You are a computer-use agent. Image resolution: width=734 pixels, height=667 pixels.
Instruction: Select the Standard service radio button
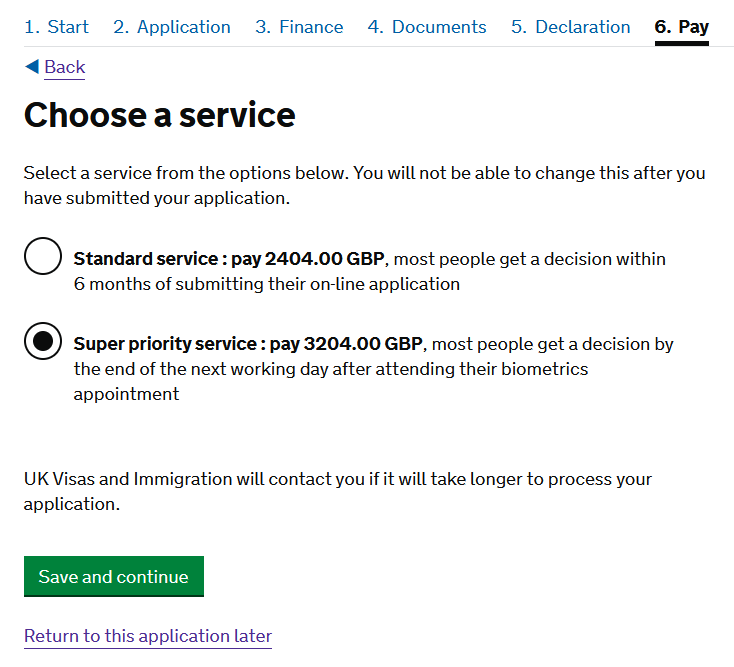pyautogui.click(x=43, y=256)
